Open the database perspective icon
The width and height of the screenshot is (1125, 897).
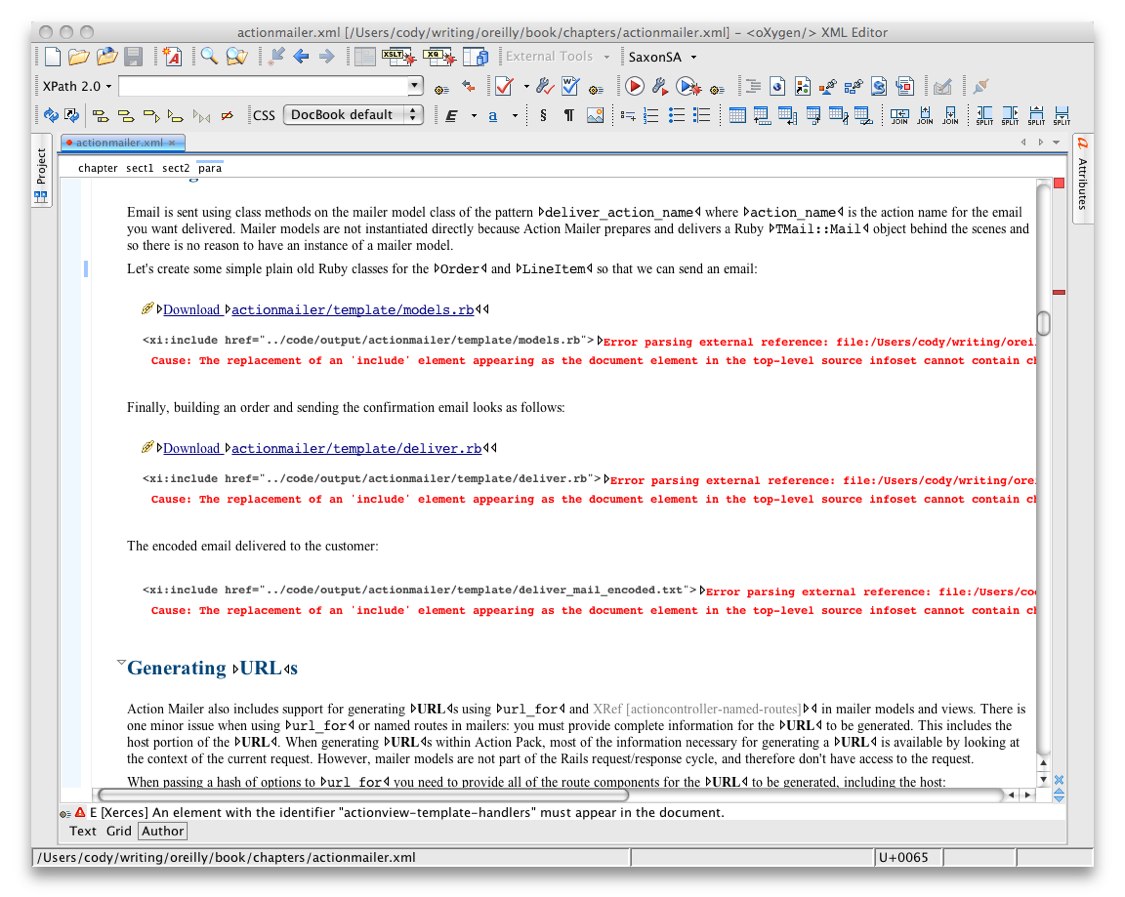476,57
